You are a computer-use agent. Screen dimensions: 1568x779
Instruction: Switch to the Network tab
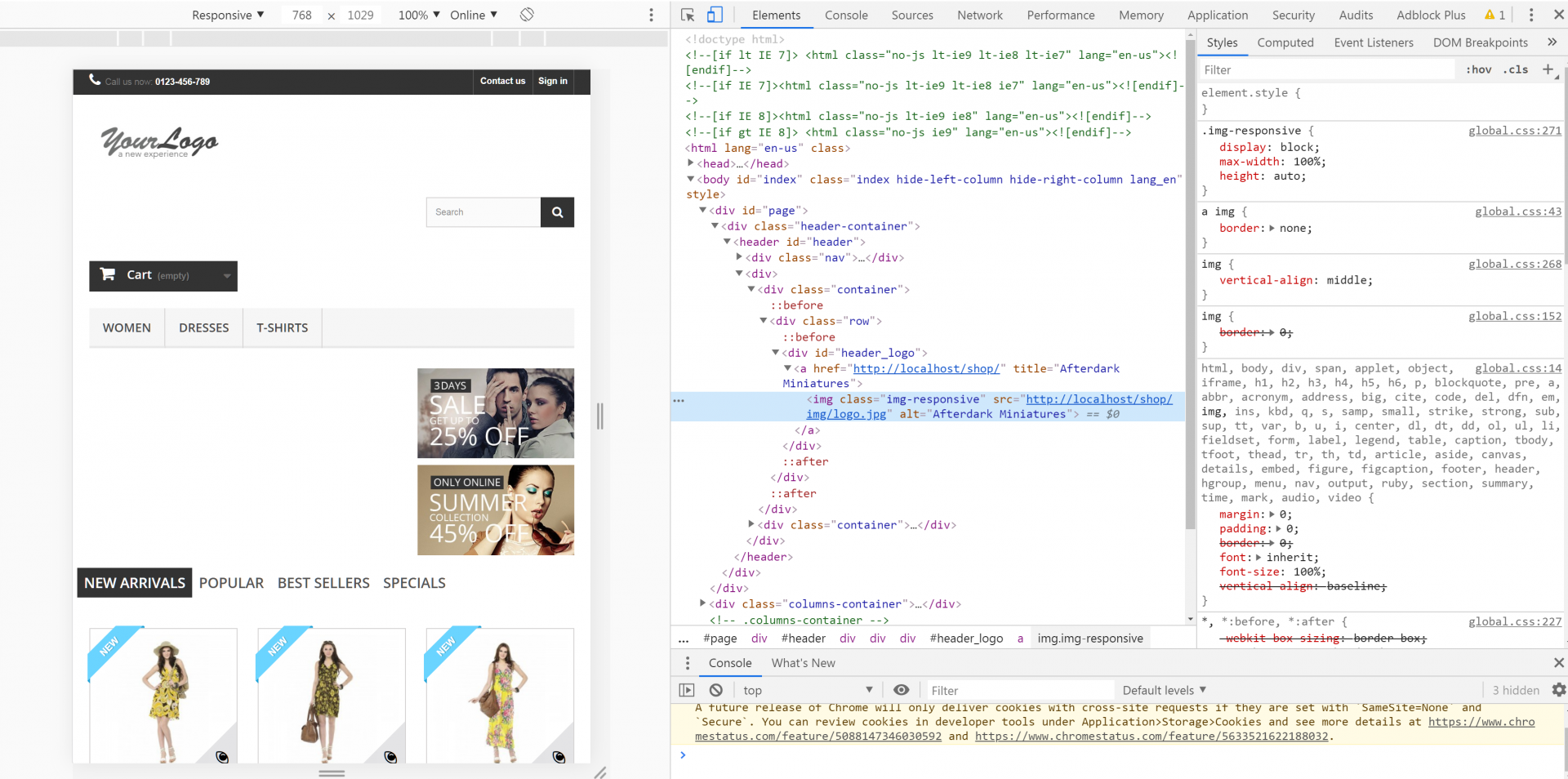980,15
